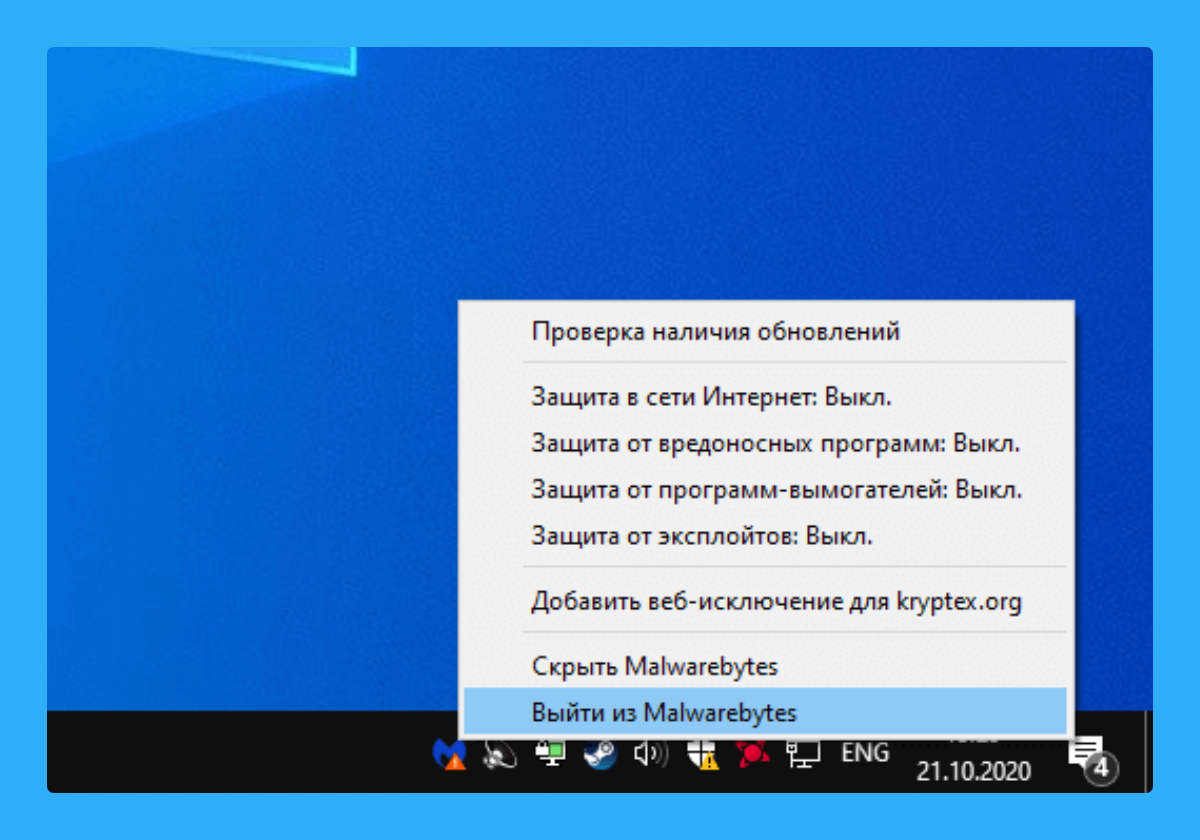Open the wired network tray icon
Viewport: 1200px width, 840px height.
coord(803,754)
